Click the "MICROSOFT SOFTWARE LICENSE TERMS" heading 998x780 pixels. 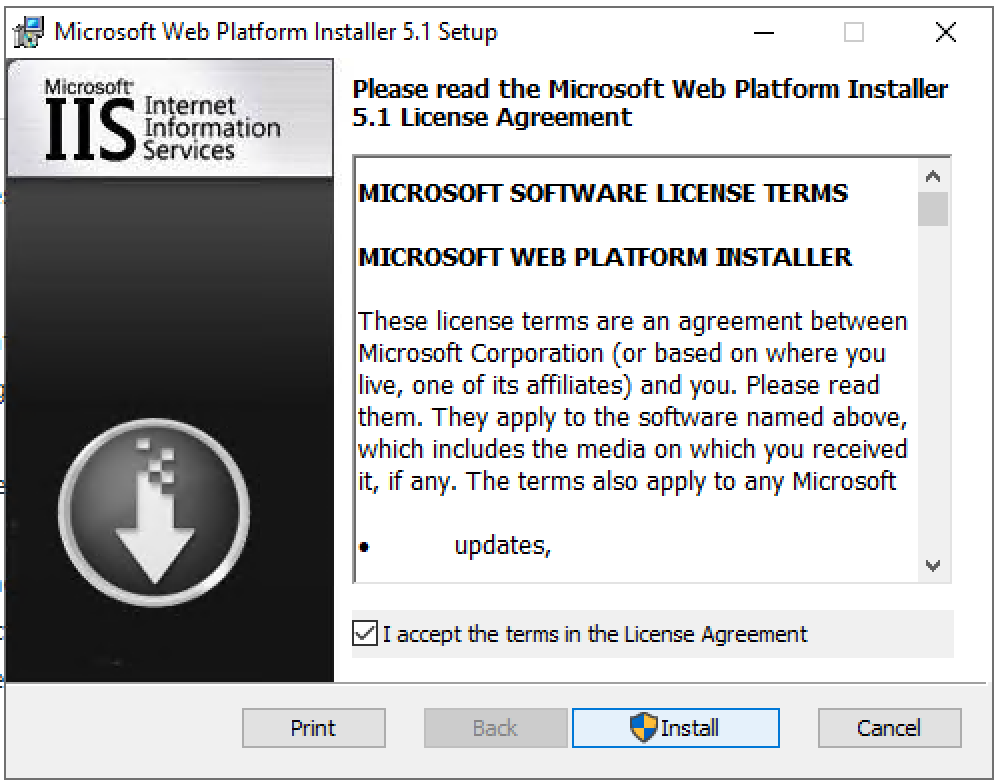pyautogui.click(x=603, y=193)
